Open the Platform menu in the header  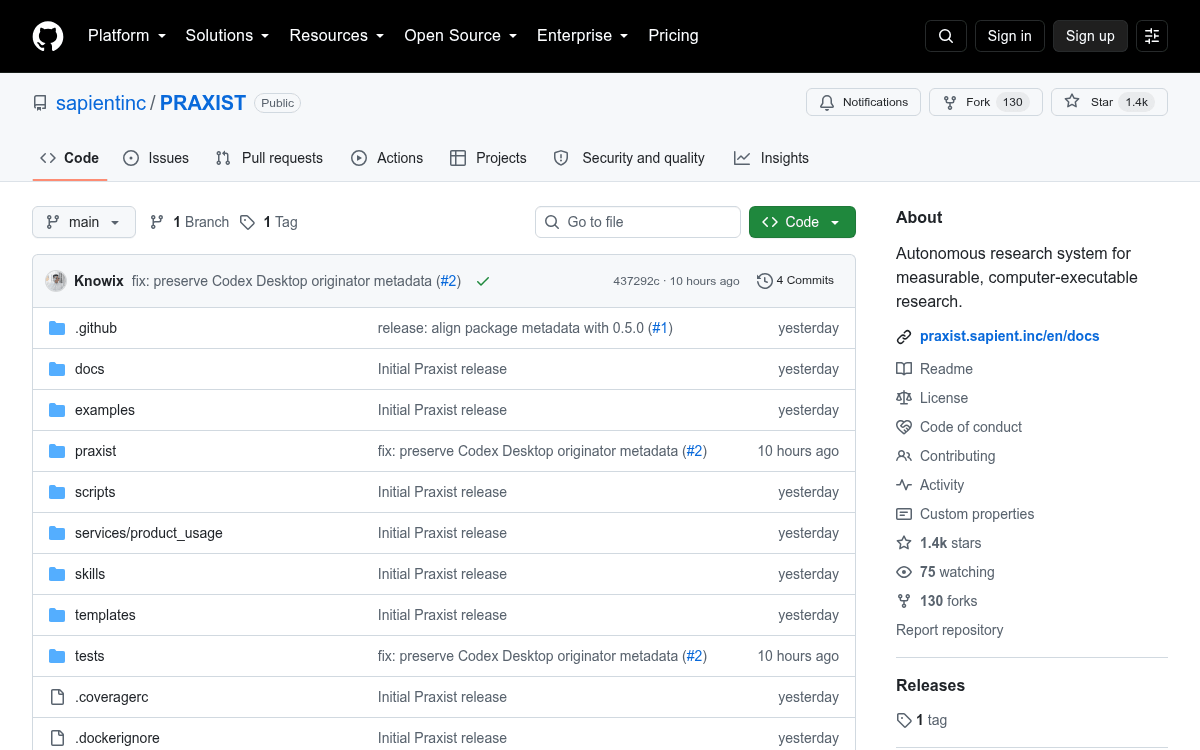[126, 36]
